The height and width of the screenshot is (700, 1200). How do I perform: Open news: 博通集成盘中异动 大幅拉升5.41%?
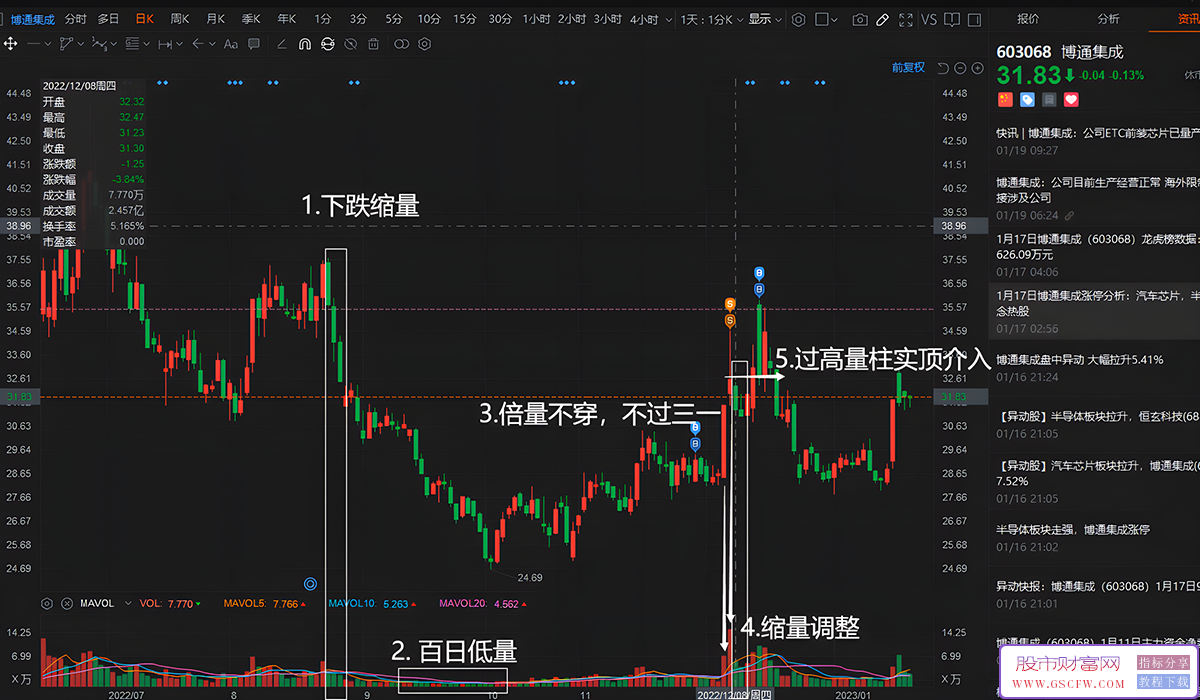coord(1080,359)
